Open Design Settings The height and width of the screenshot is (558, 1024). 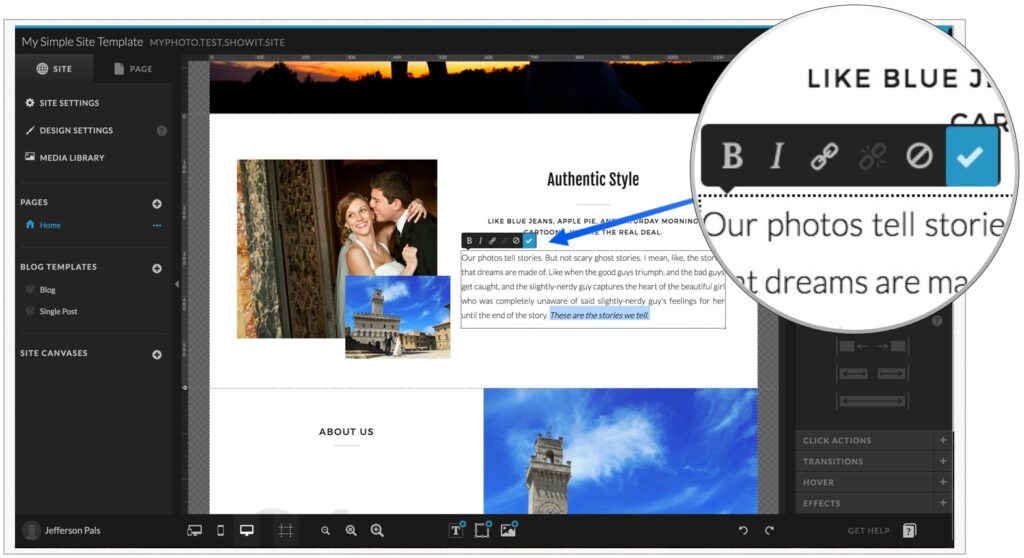click(x=69, y=130)
